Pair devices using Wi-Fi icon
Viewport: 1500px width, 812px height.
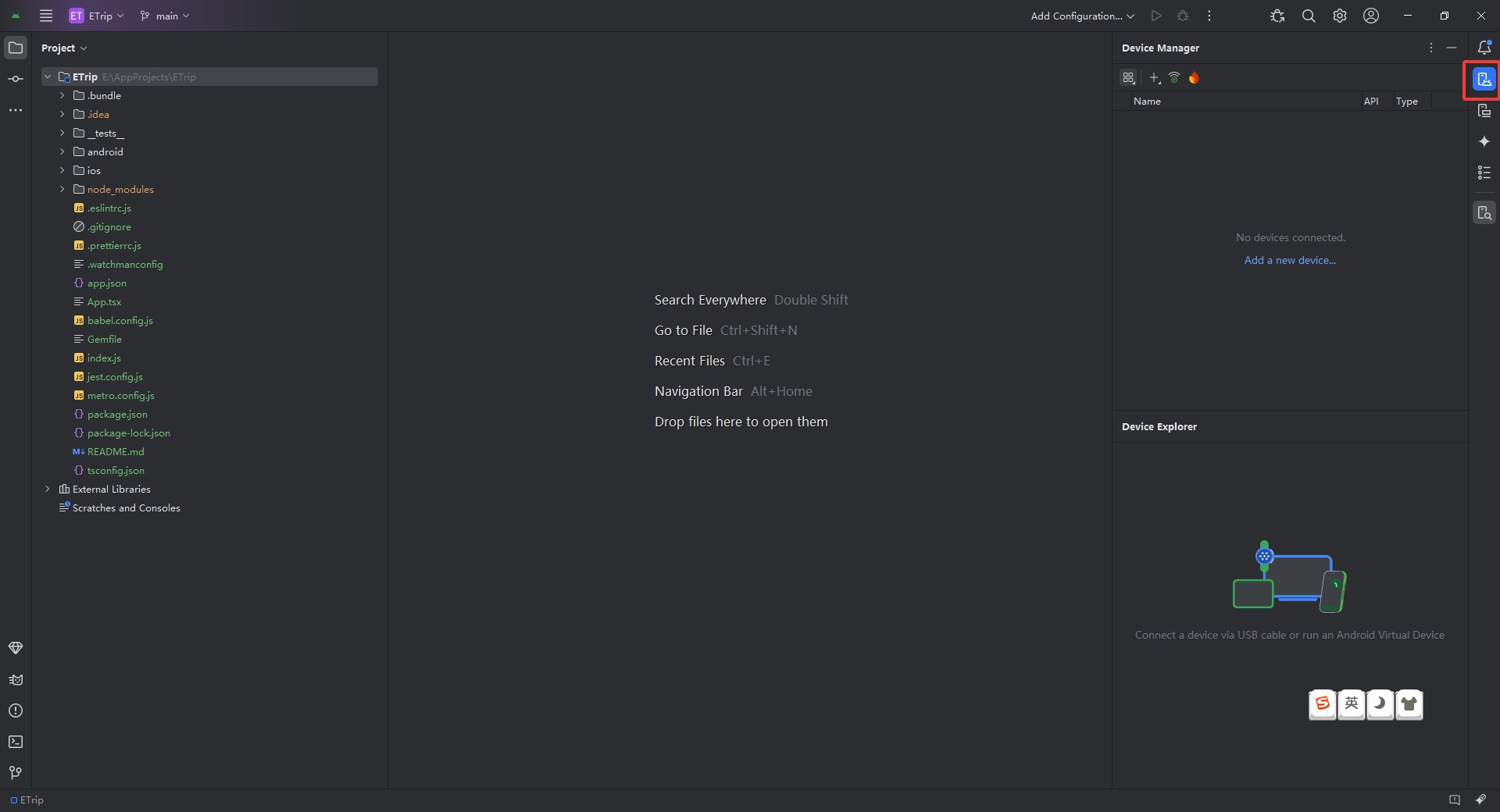[x=1174, y=77]
